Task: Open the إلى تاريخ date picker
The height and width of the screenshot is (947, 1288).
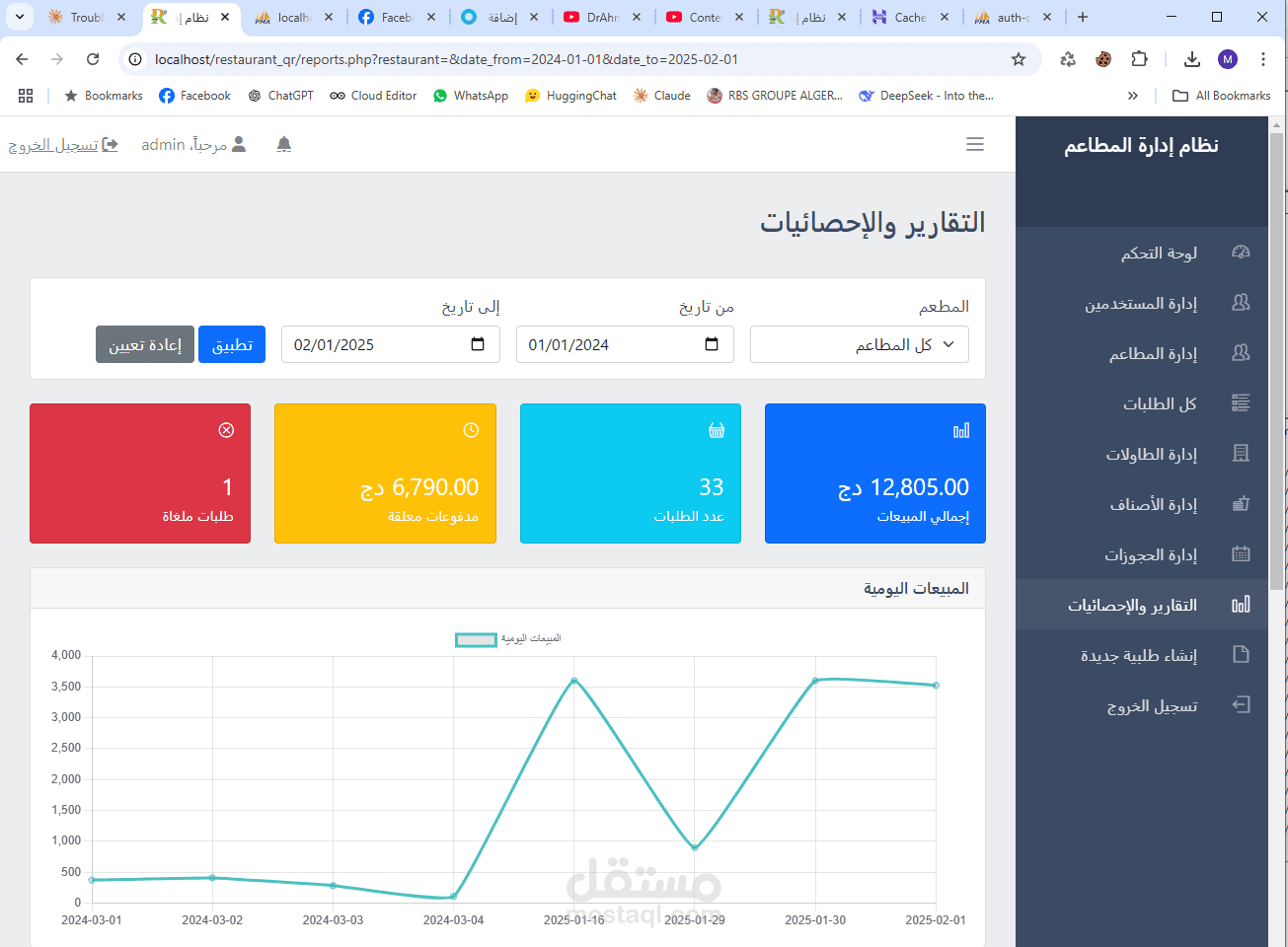Action: [476, 344]
